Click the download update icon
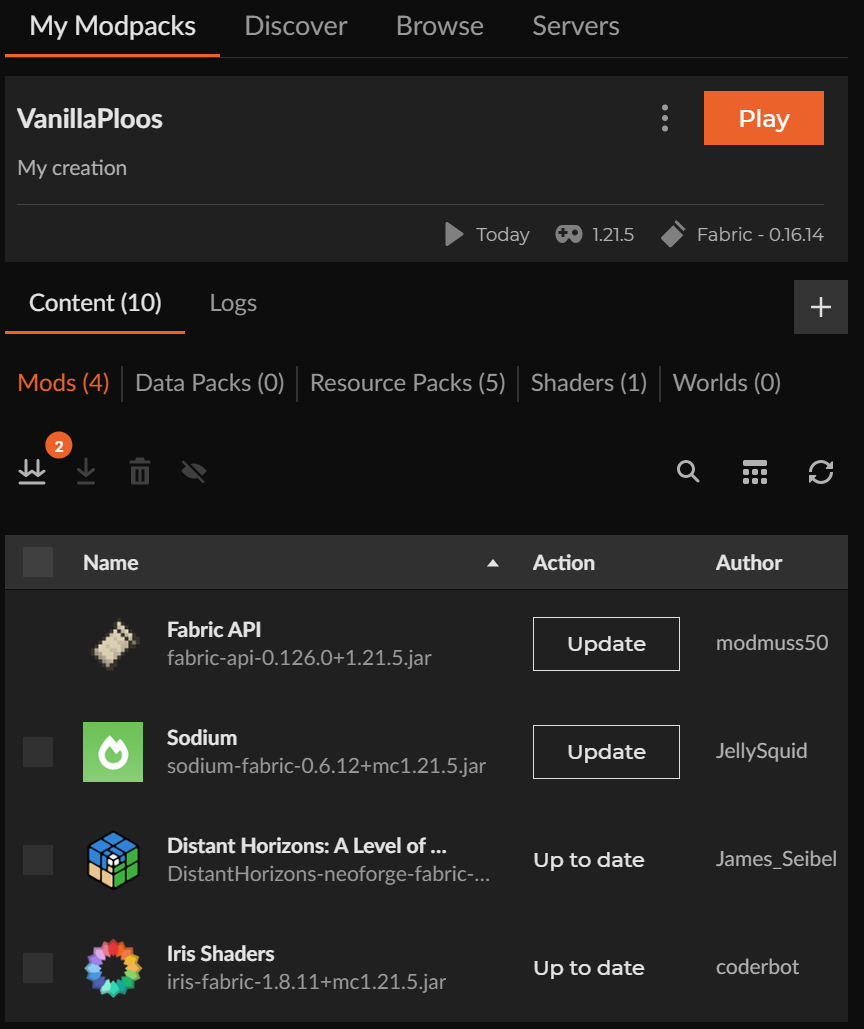 pos(86,471)
